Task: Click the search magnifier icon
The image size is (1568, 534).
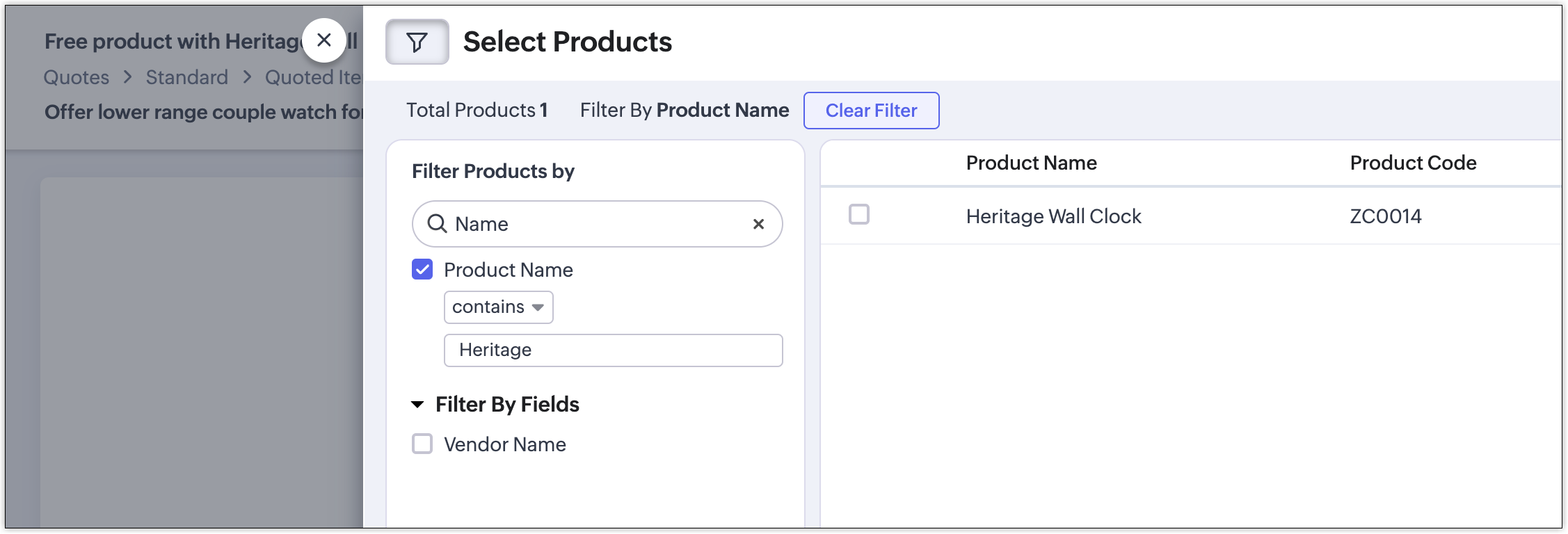Action: [437, 224]
